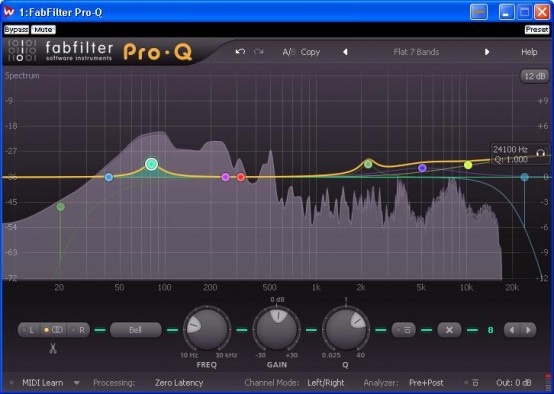Select the R channel for the band
The height and width of the screenshot is (394, 554).
pyautogui.click(x=79, y=330)
